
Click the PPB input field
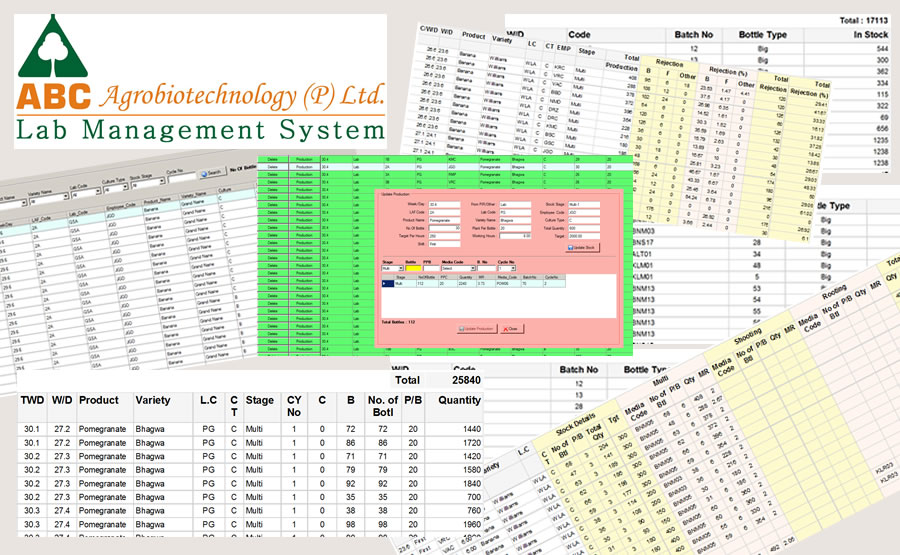pyautogui.click(x=432, y=268)
